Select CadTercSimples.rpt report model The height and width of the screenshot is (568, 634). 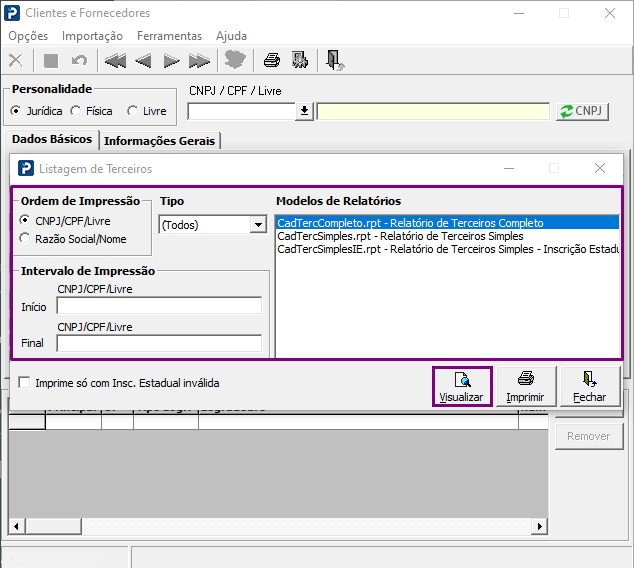click(393, 236)
